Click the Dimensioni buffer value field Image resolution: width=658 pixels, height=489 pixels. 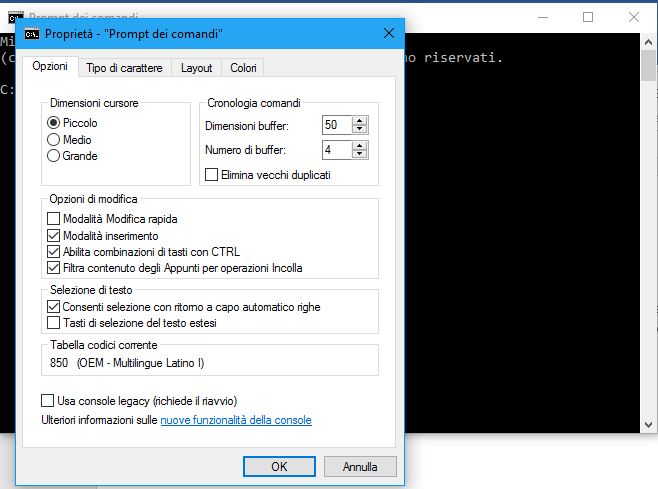pos(336,126)
